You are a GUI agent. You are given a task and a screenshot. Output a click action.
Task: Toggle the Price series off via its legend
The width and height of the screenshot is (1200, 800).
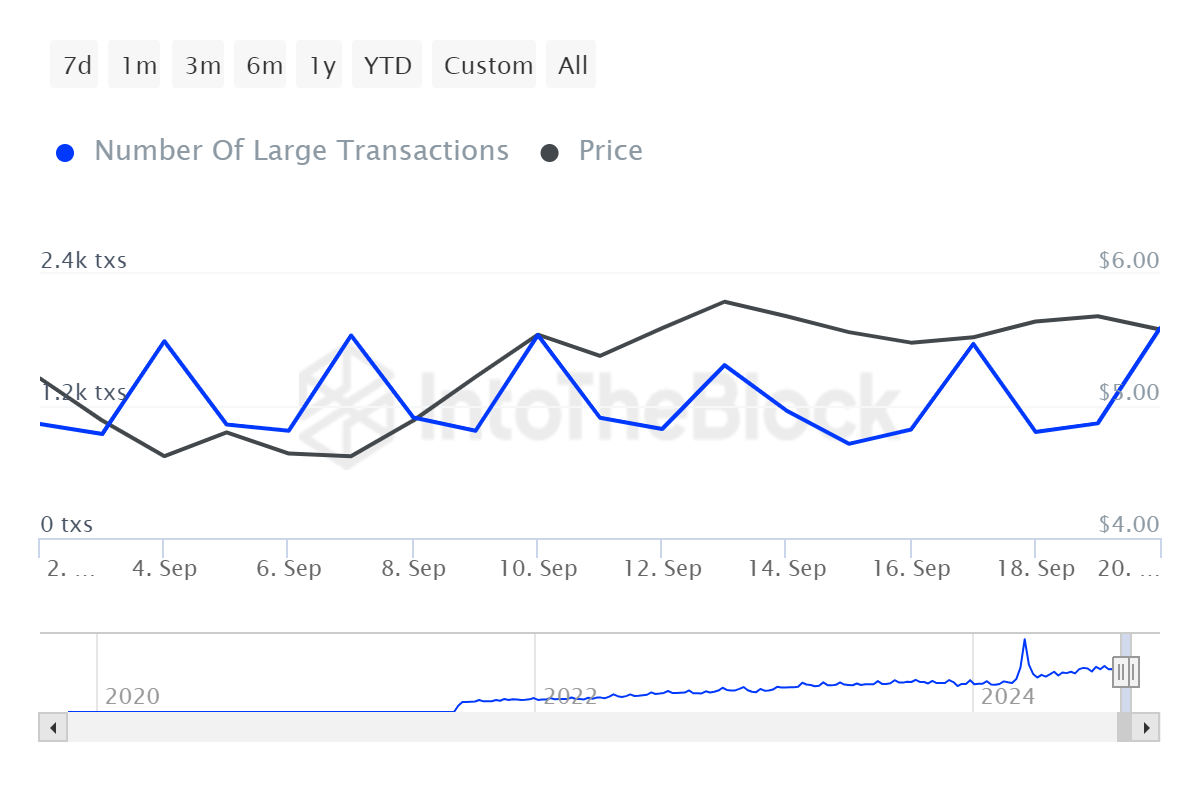[610, 150]
